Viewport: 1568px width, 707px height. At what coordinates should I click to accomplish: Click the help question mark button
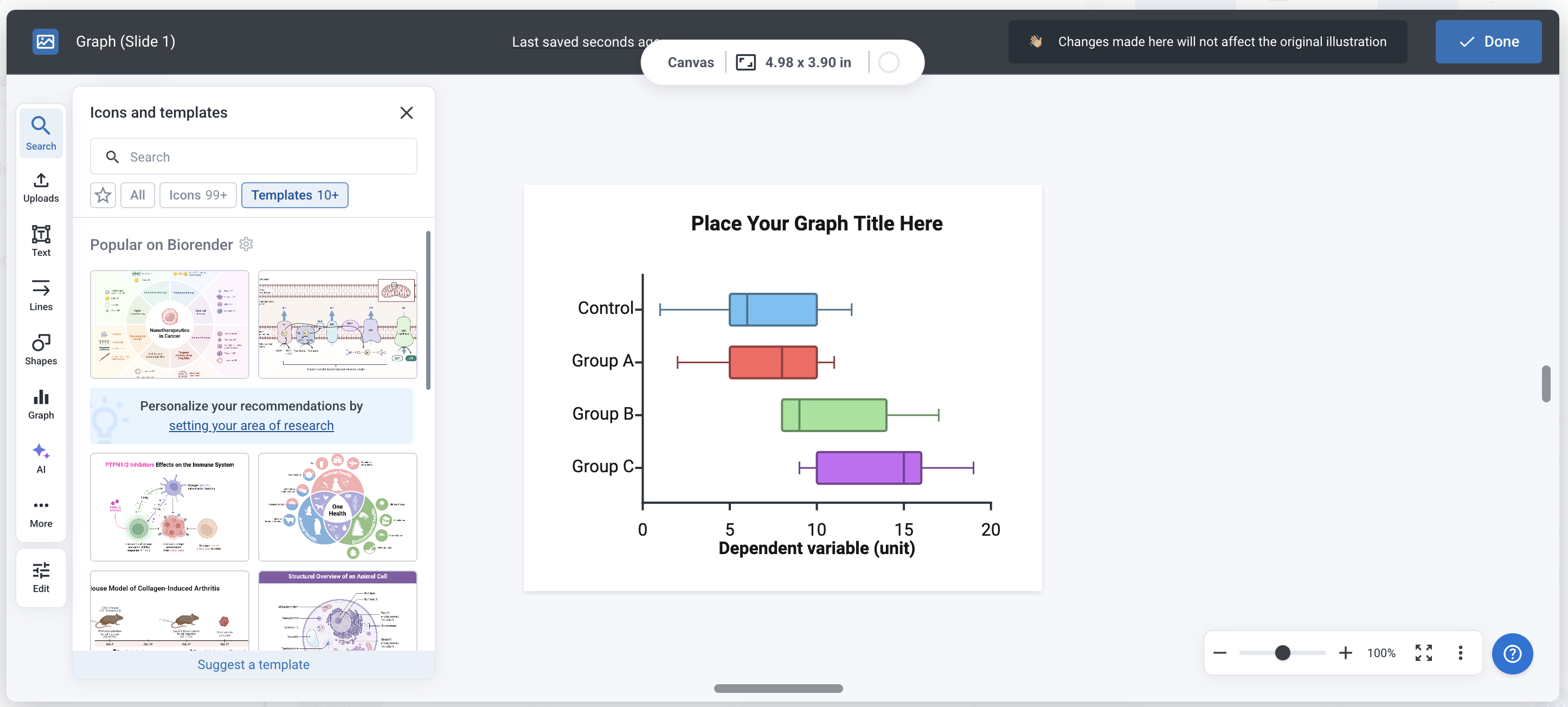tap(1512, 653)
